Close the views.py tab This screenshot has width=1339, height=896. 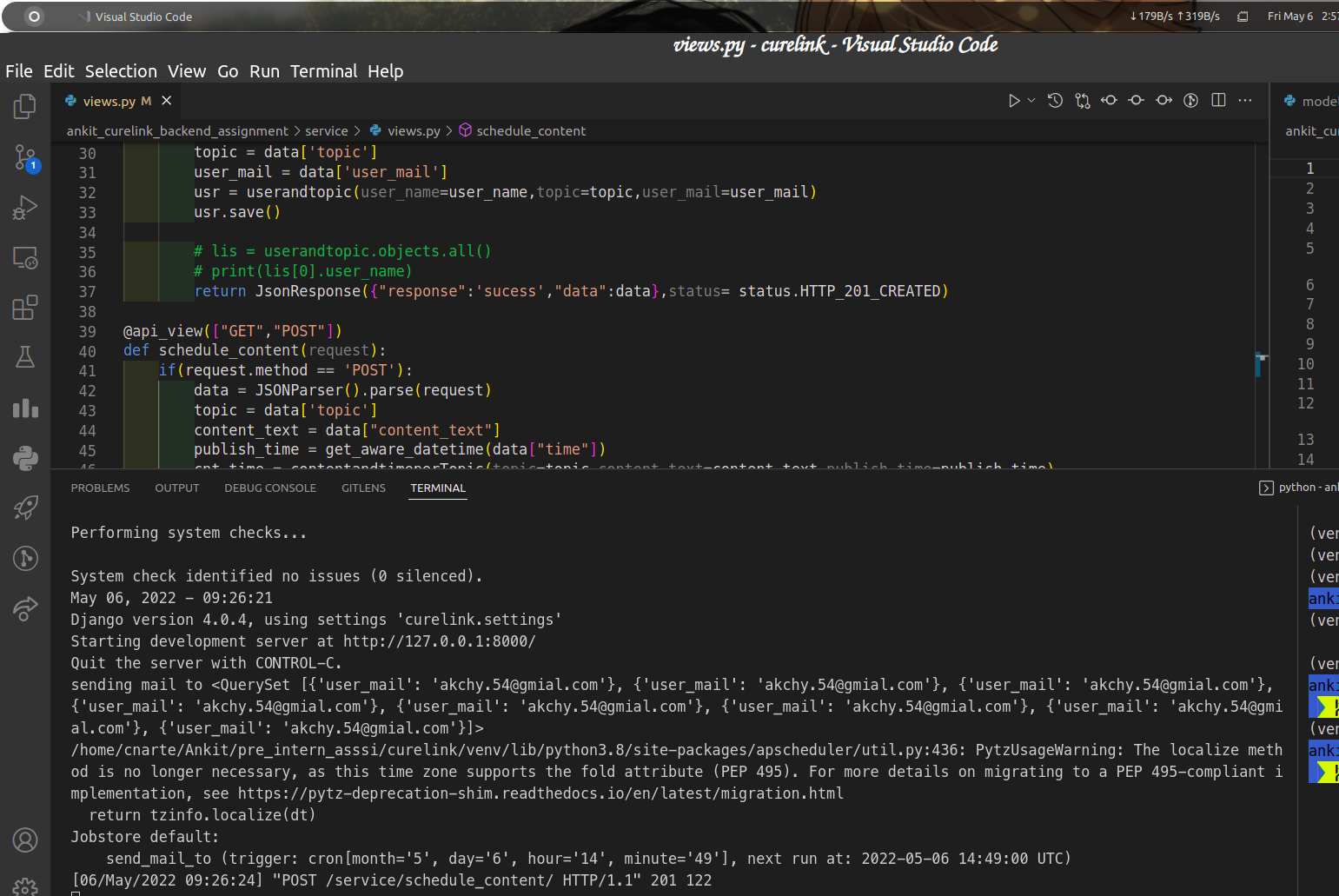(166, 101)
